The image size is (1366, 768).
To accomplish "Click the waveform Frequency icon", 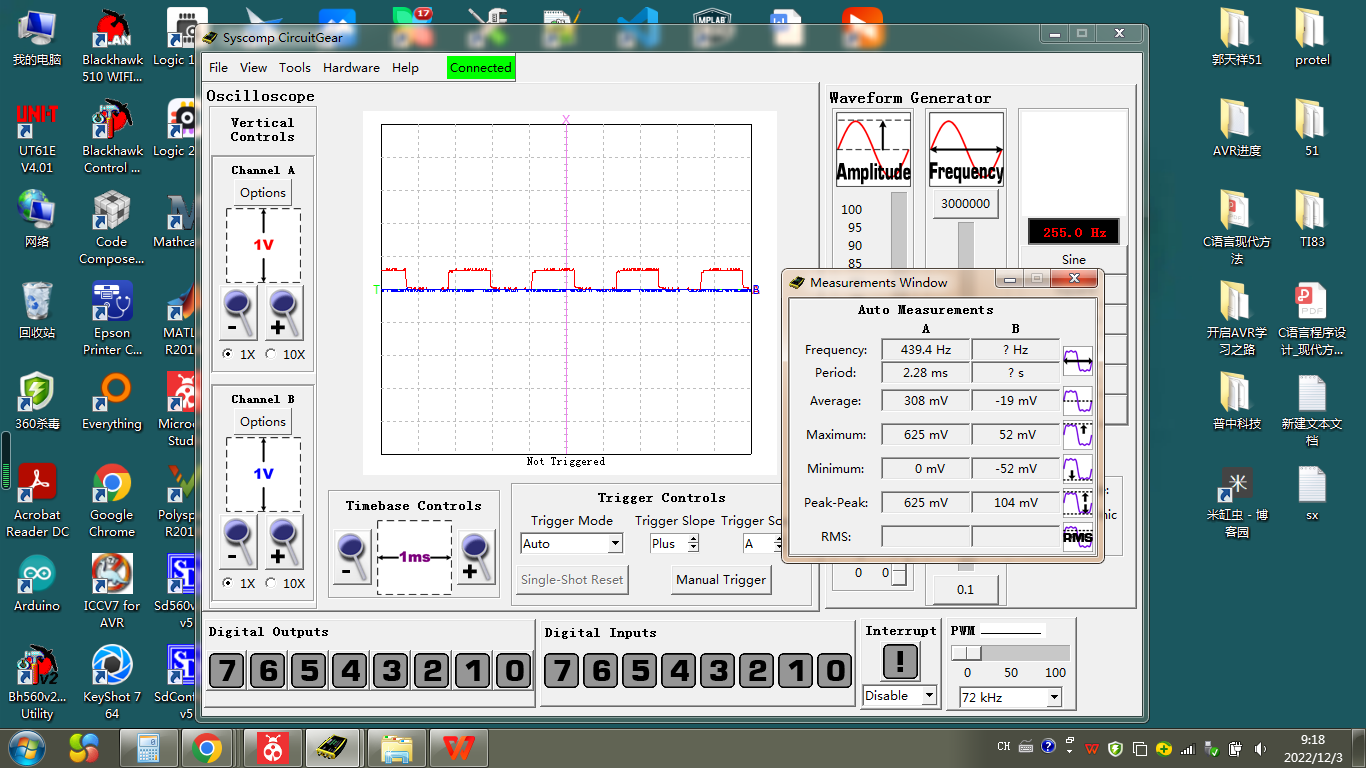I will [965, 149].
